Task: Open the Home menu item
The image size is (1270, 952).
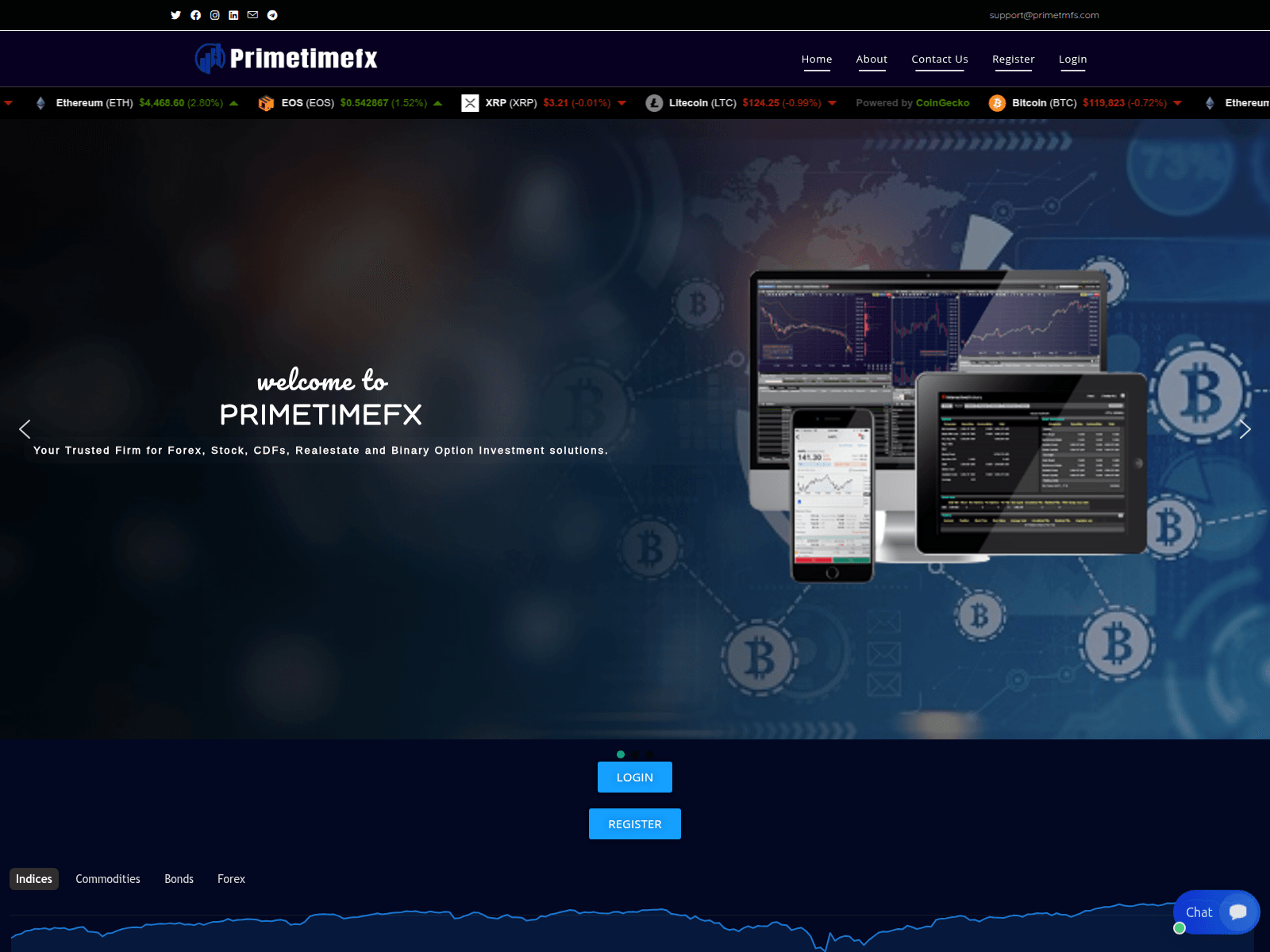Action: click(x=817, y=59)
